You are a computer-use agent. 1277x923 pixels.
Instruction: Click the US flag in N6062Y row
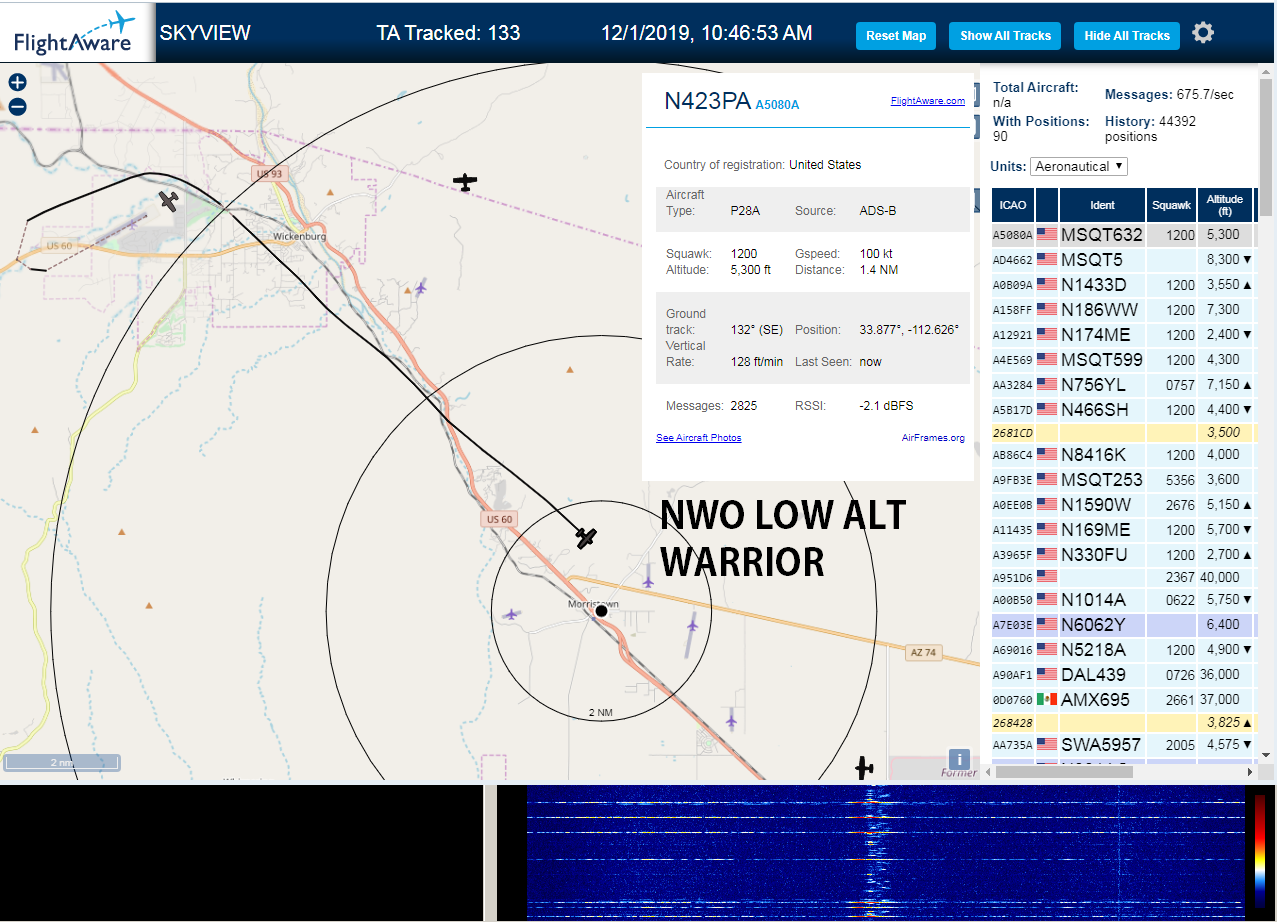tap(1047, 624)
